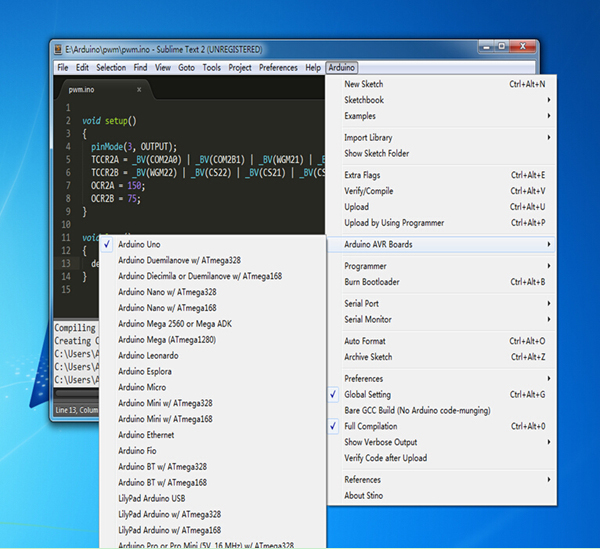Select the Arduino Fio board

pyautogui.click(x=213, y=451)
